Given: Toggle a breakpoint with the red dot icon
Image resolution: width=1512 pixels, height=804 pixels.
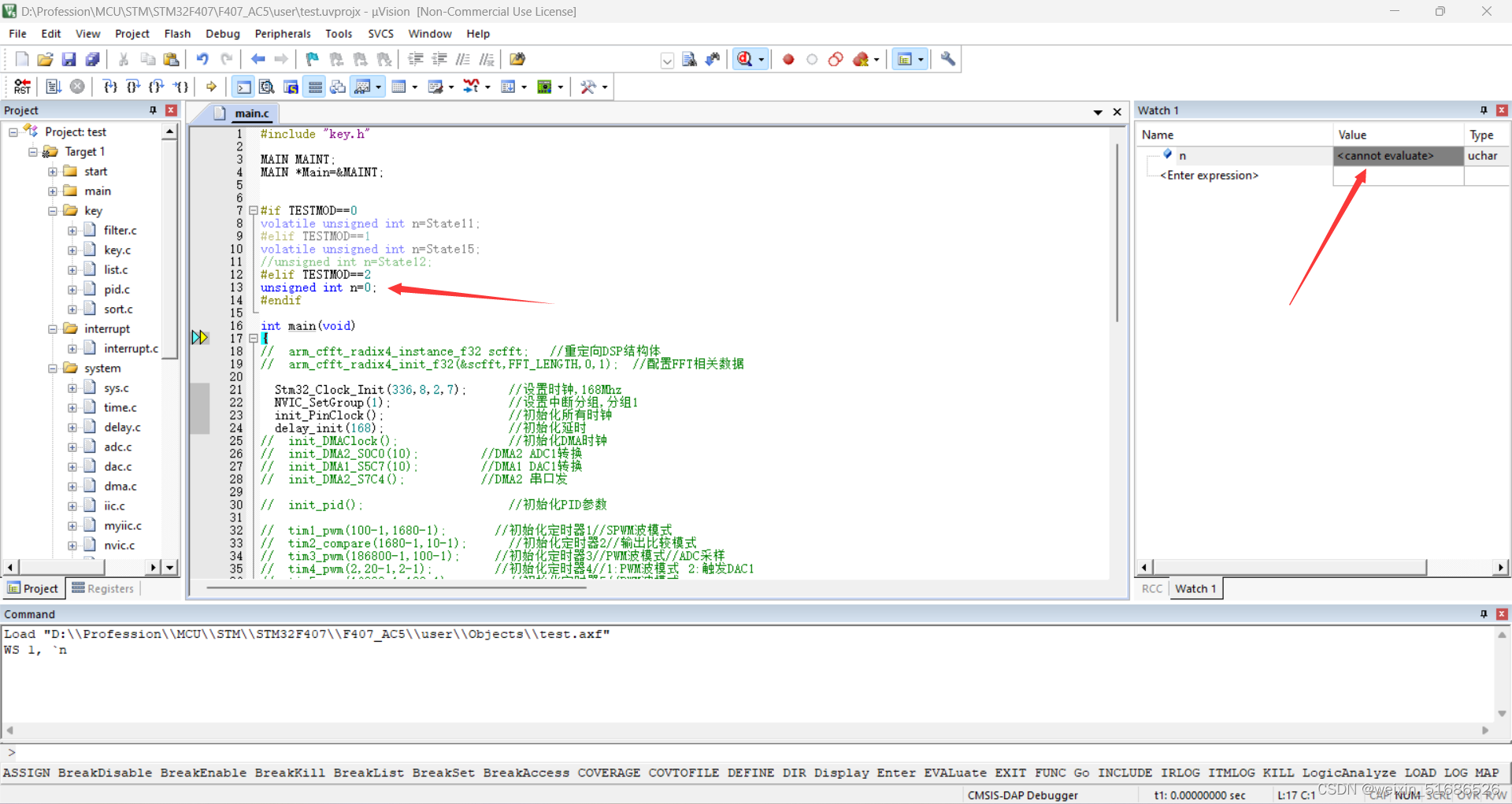Looking at the screenshot, I should pyautogui.click(x=788, y=59).
